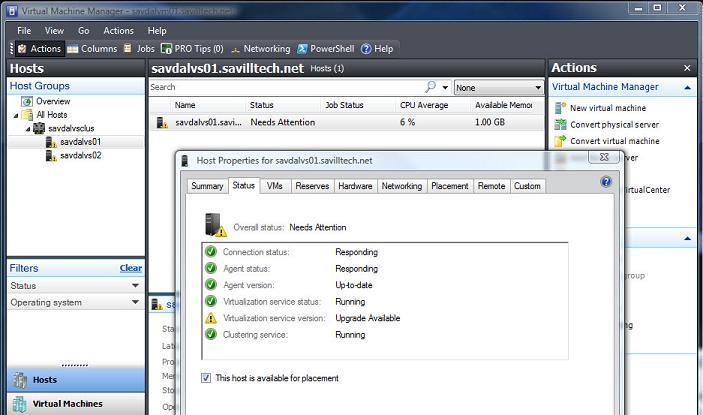Viewport: 703px width, 415px height.
Task: Sort by CPU Average column
Action: click(424, 105)
